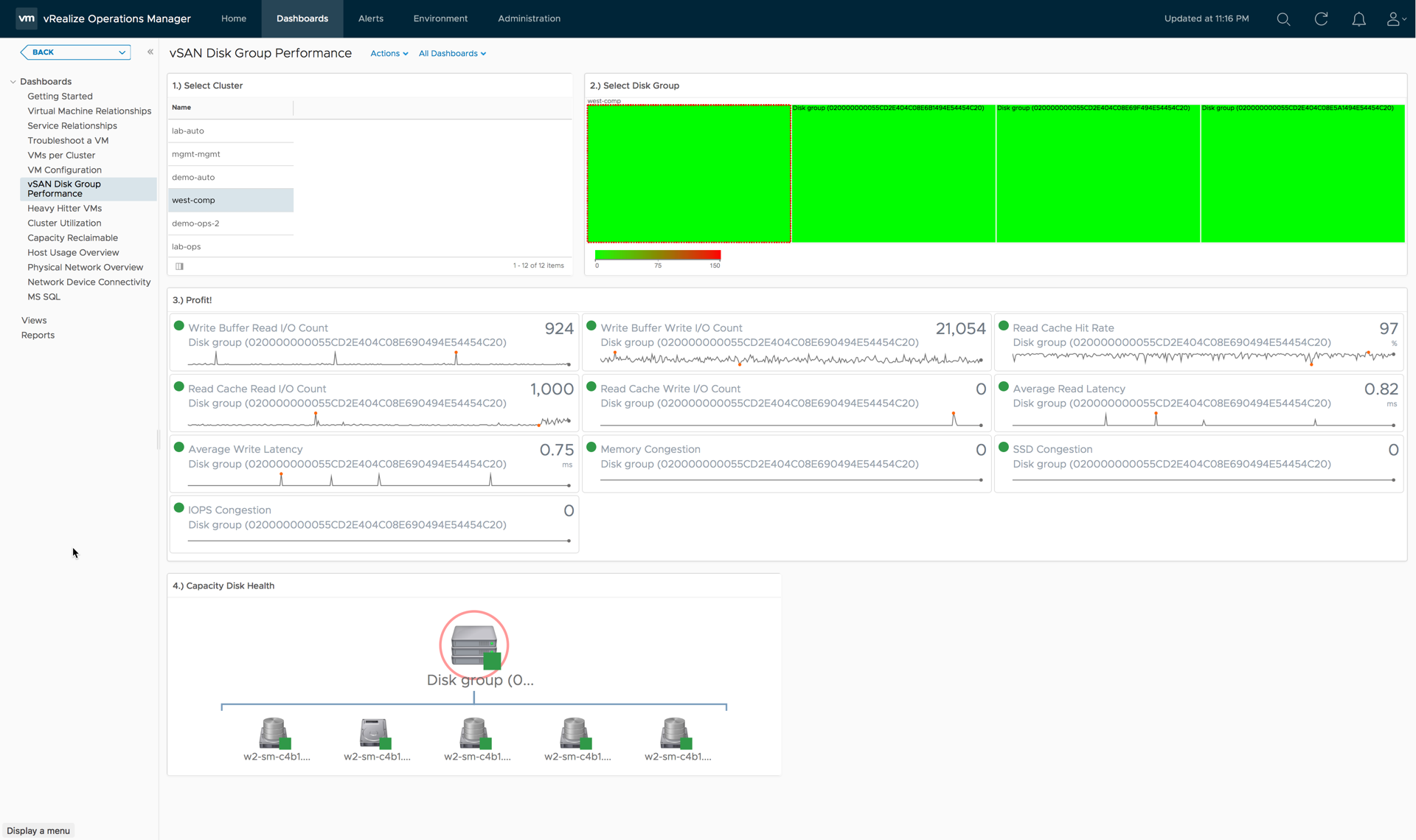The height and width of the screenshot is (840, 1416).
Task: Open the notifications bell icon
Action: (x=1358, y=19)
